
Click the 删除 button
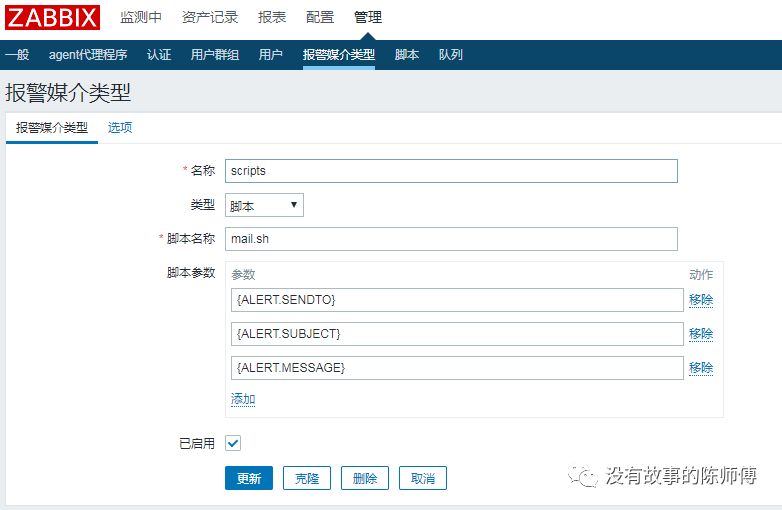[365, 478]
